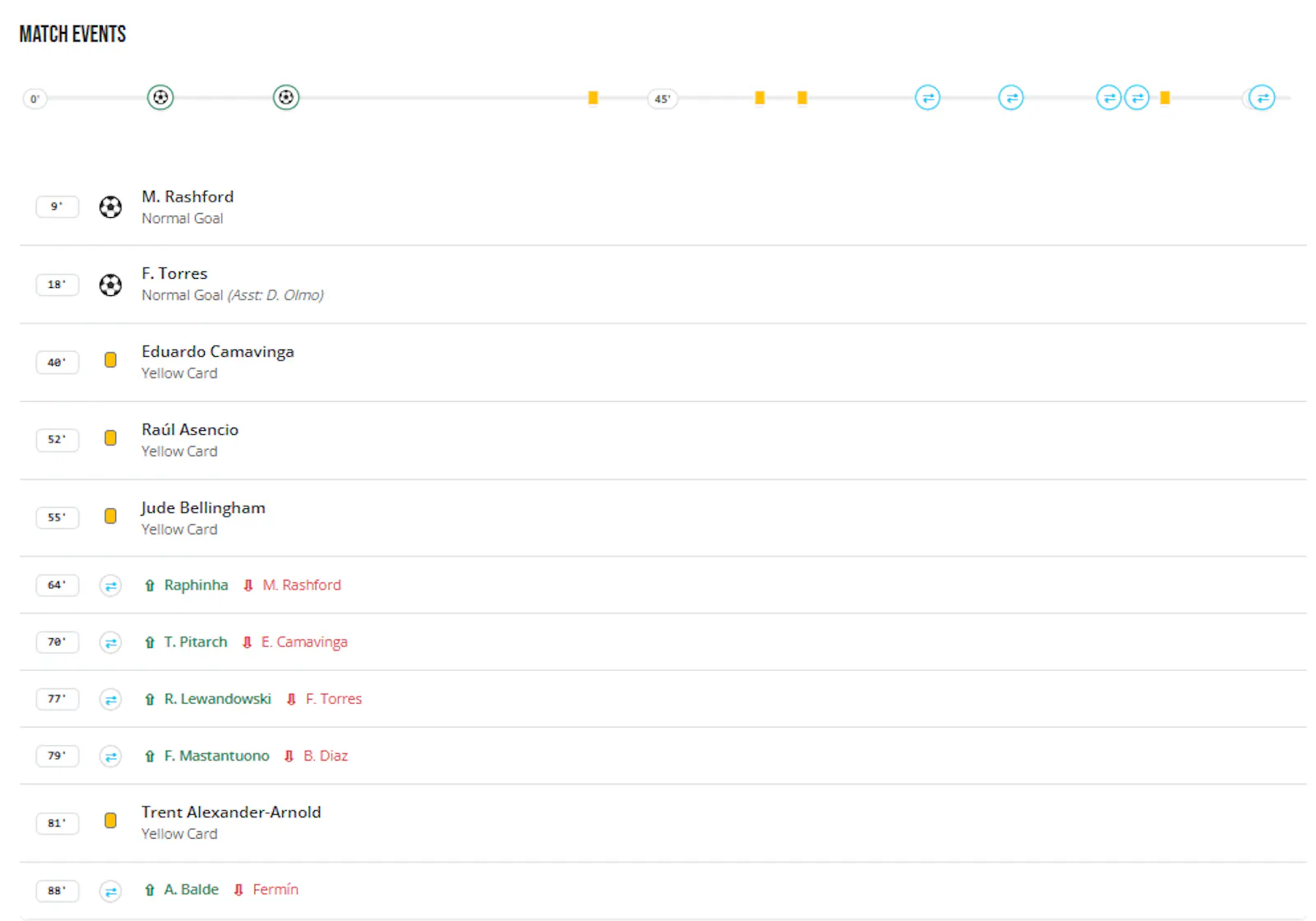Select goal scorer name M. Rashford at 9'
This screenshot has width=1316, height=921.
188,197
